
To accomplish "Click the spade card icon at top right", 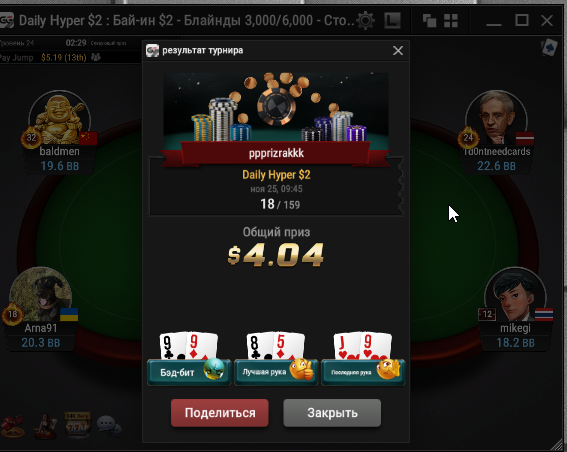I will coord(549,48).
